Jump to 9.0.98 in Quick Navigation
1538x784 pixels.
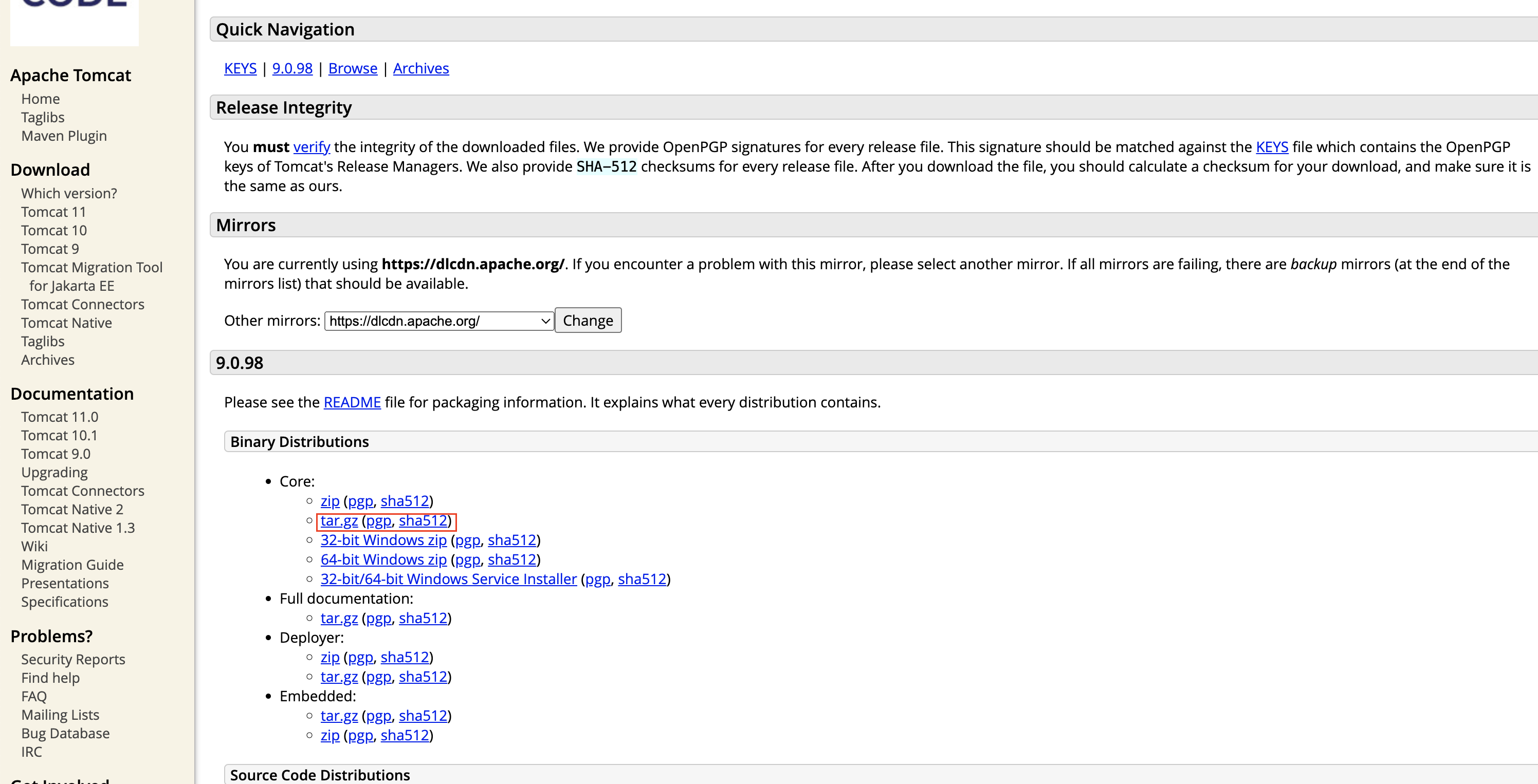292,69
